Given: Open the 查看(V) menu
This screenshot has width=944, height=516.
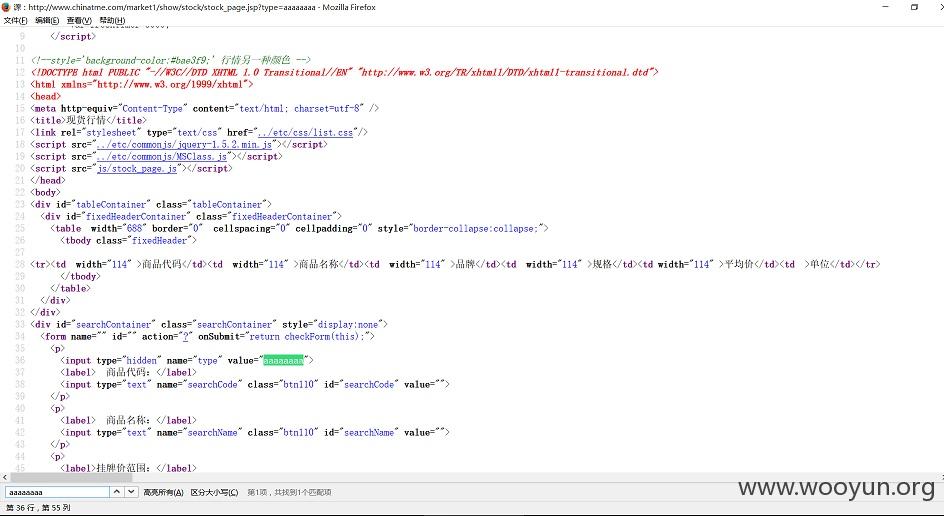Looking at the screenshot, I should [79, 20].
